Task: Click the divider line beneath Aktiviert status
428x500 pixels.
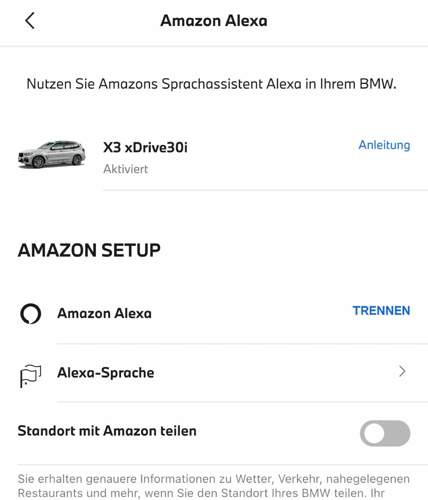Action: click(x=266, y=190)
